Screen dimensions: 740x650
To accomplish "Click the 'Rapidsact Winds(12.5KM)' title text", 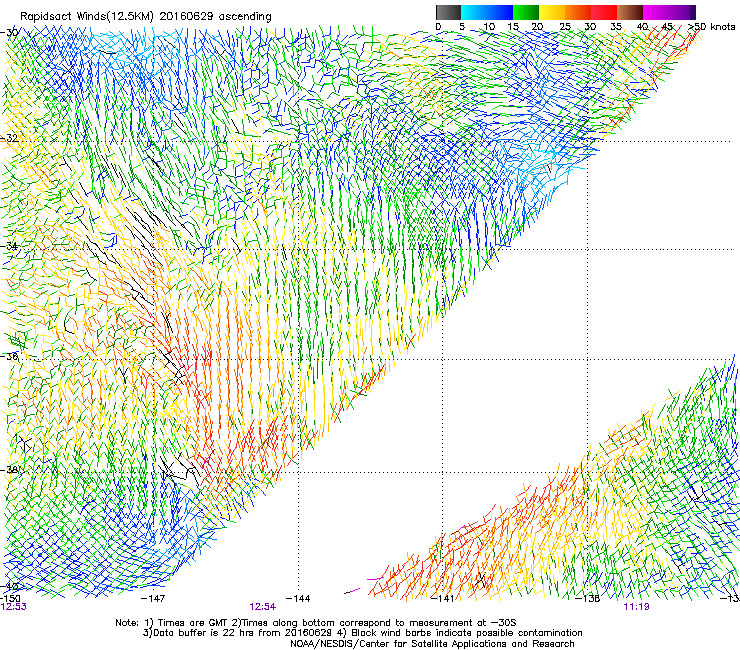I will click(87, 17).
